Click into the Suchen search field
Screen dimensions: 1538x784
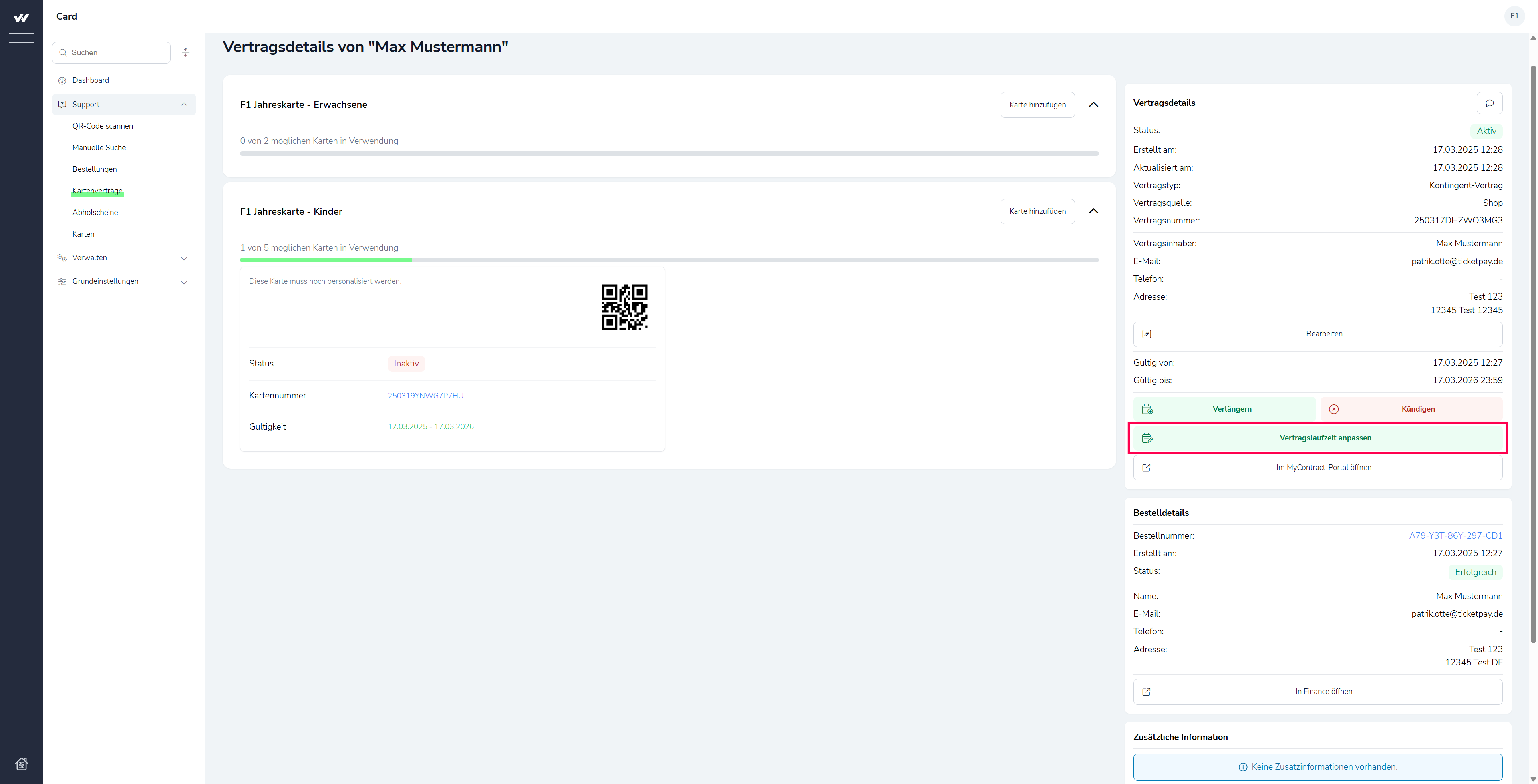pos(117,52)
